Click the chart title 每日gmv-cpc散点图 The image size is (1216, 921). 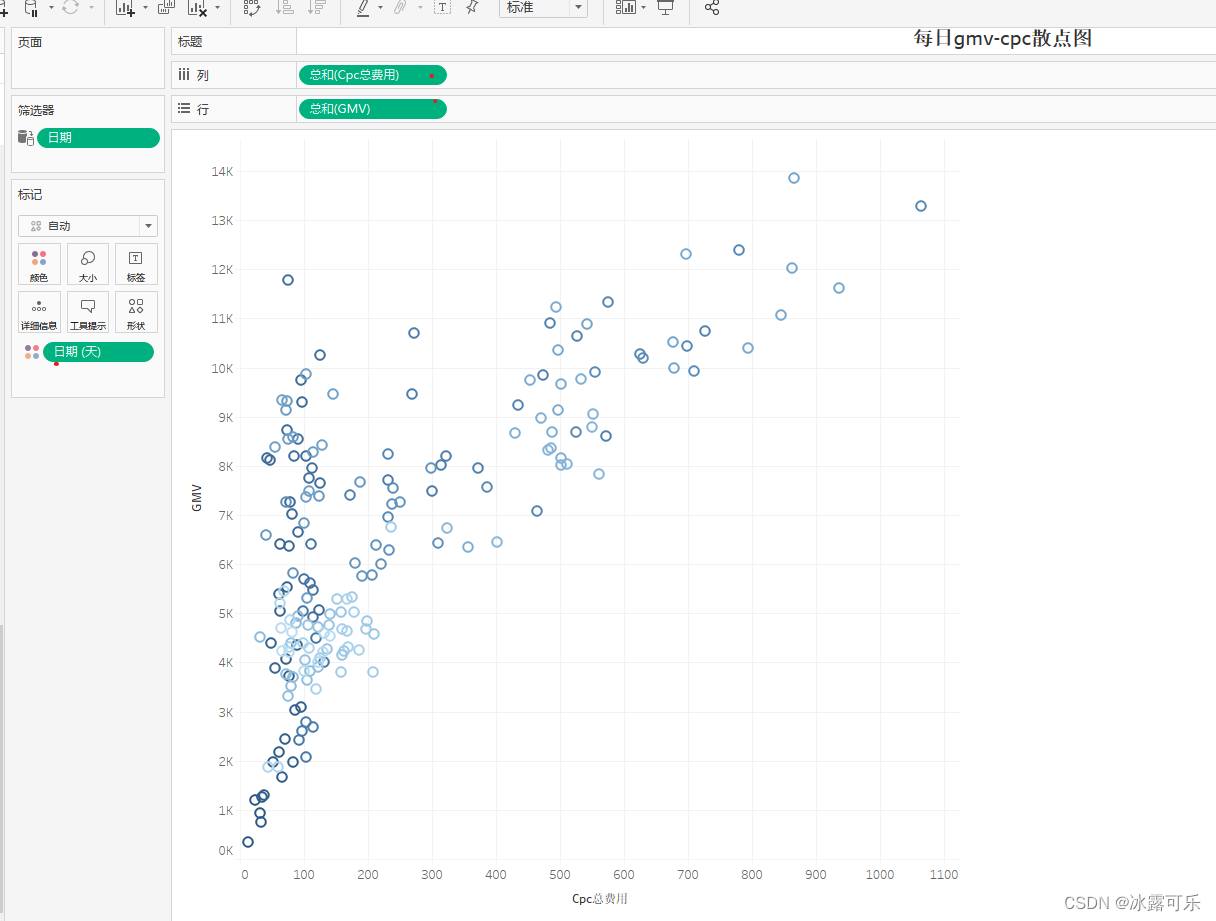[1003, 39]
